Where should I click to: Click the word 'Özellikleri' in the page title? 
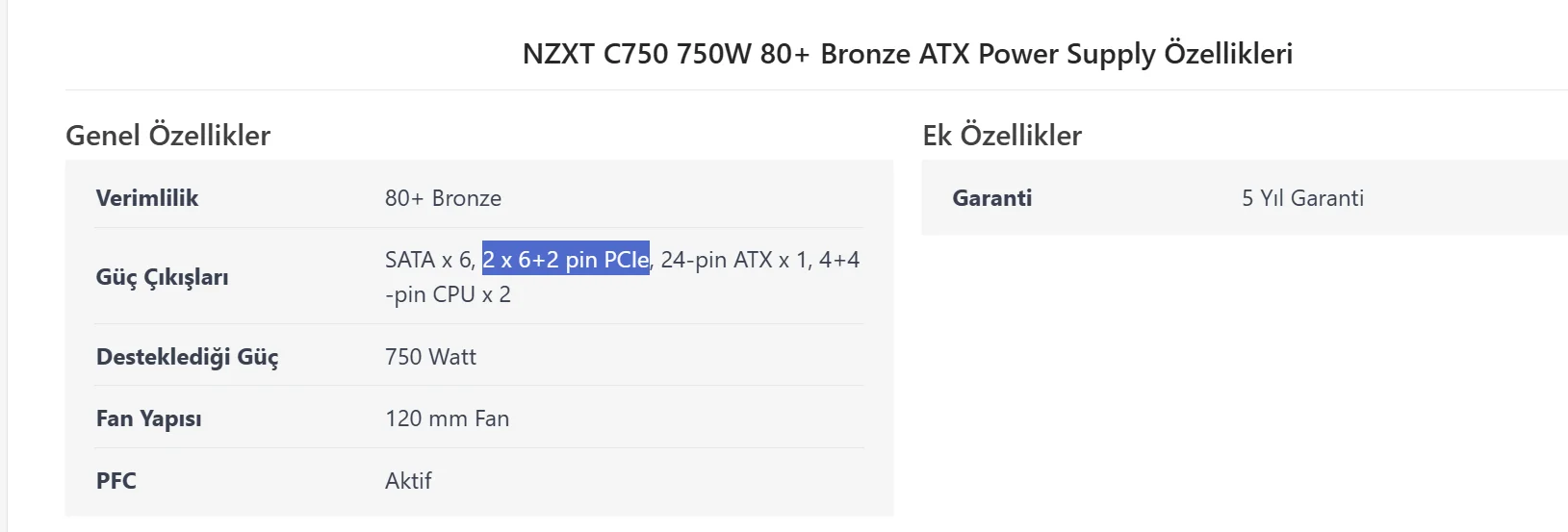tap(1227, 54)
